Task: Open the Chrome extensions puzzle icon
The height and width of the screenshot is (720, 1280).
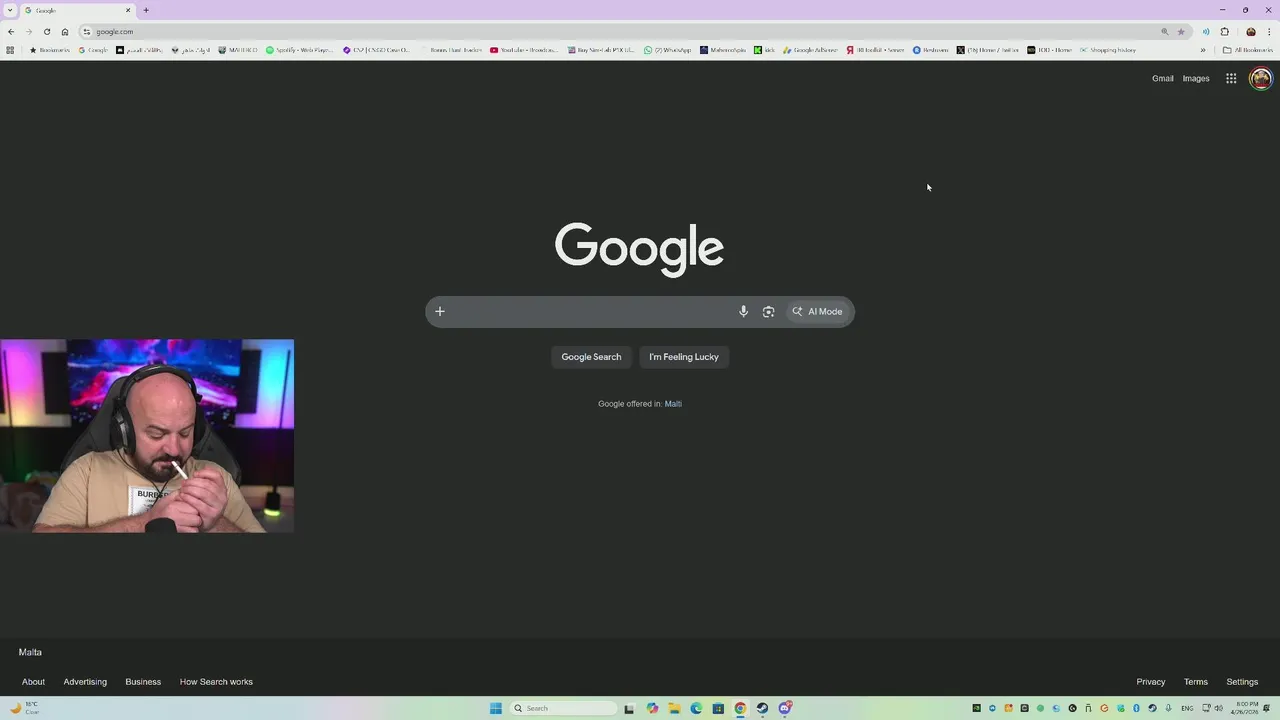Action: click(1224, 31)
